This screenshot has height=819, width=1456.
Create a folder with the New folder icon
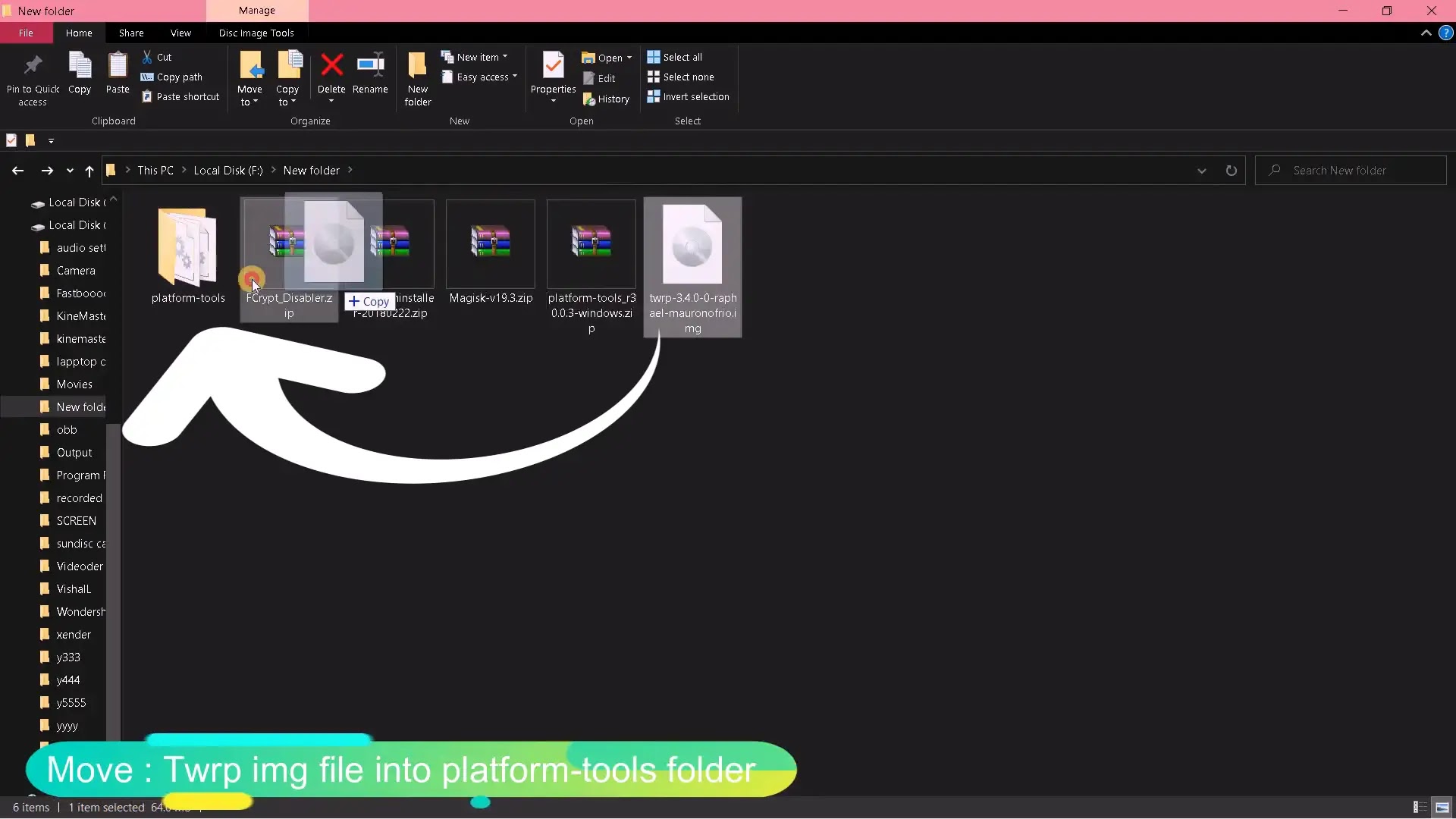(x=417, y=66)
